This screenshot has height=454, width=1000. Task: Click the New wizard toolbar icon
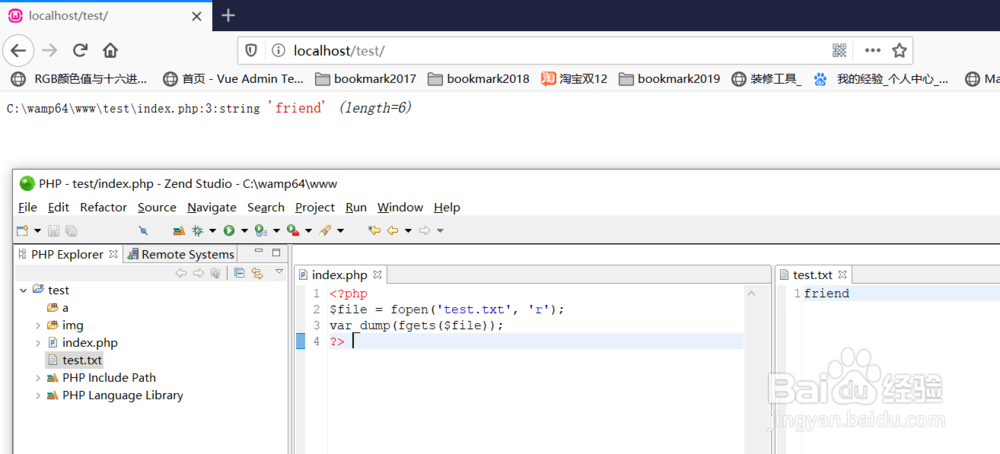pos(22,230)
